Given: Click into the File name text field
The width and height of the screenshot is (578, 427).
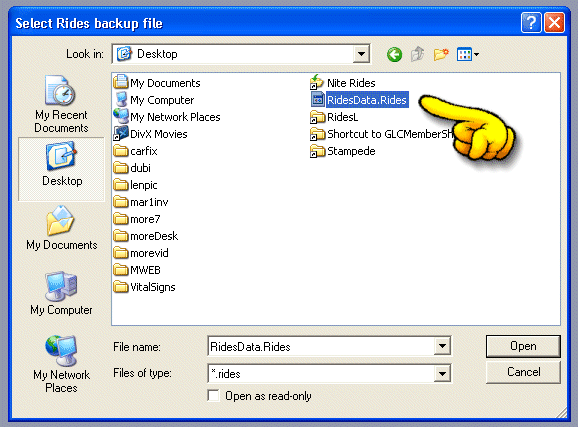Looking at the screenshot, I should coord(321,346).
